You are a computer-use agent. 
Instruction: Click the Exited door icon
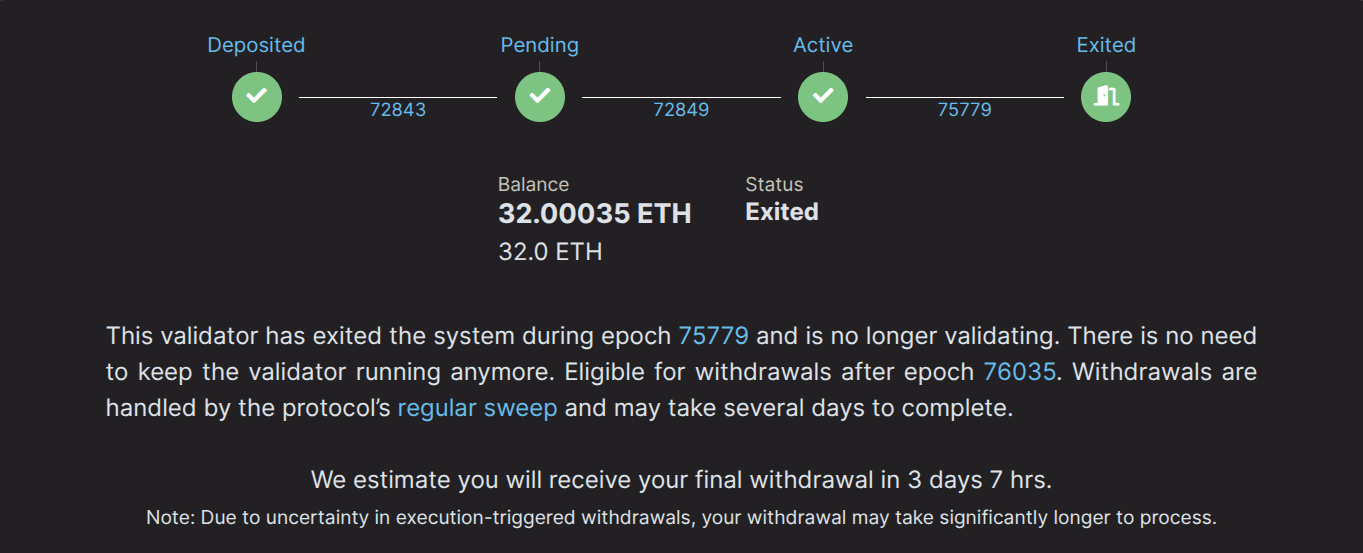1106,96
